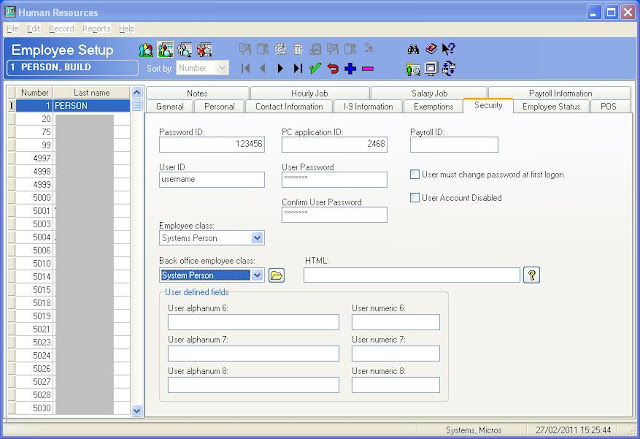Click the monitor screen icon
Viewport: 640px width, 439px height.
click(x=431, y=69)
